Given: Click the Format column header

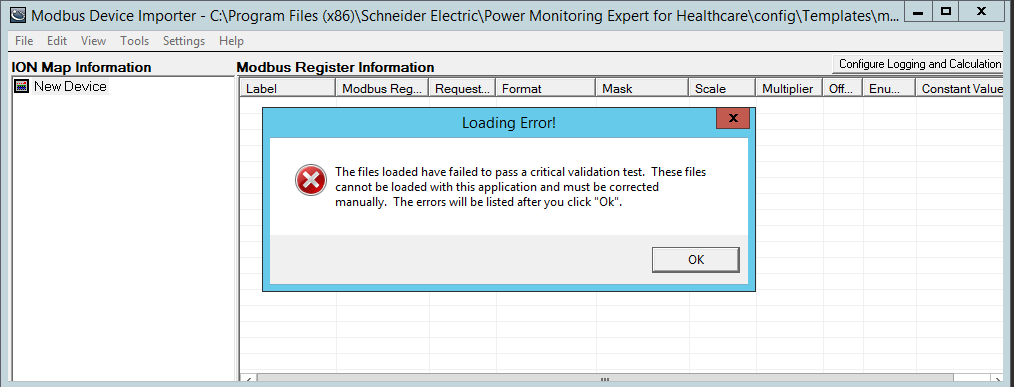Looking at the screenshot, I should click(546, 89).
